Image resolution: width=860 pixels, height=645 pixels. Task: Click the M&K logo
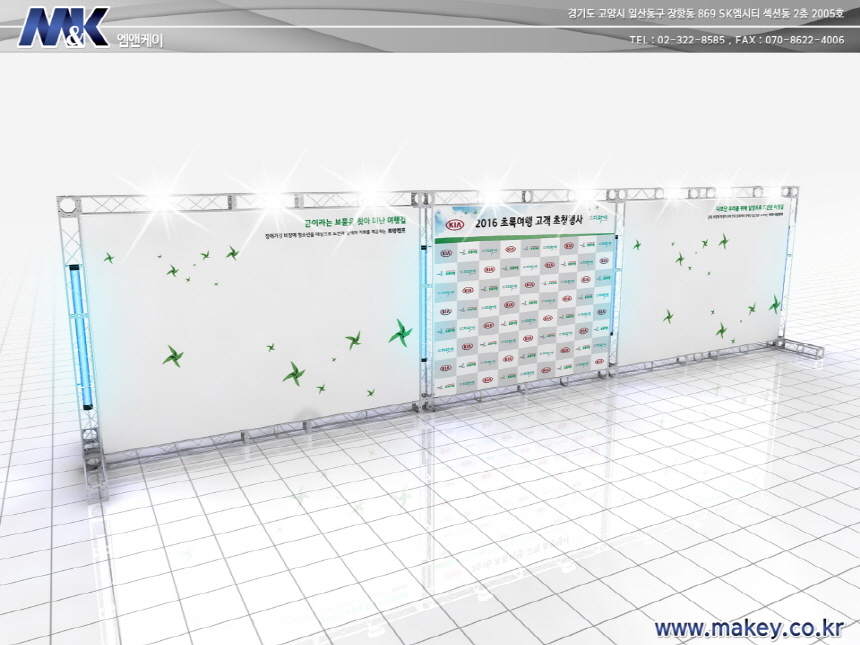click(64, 27)
